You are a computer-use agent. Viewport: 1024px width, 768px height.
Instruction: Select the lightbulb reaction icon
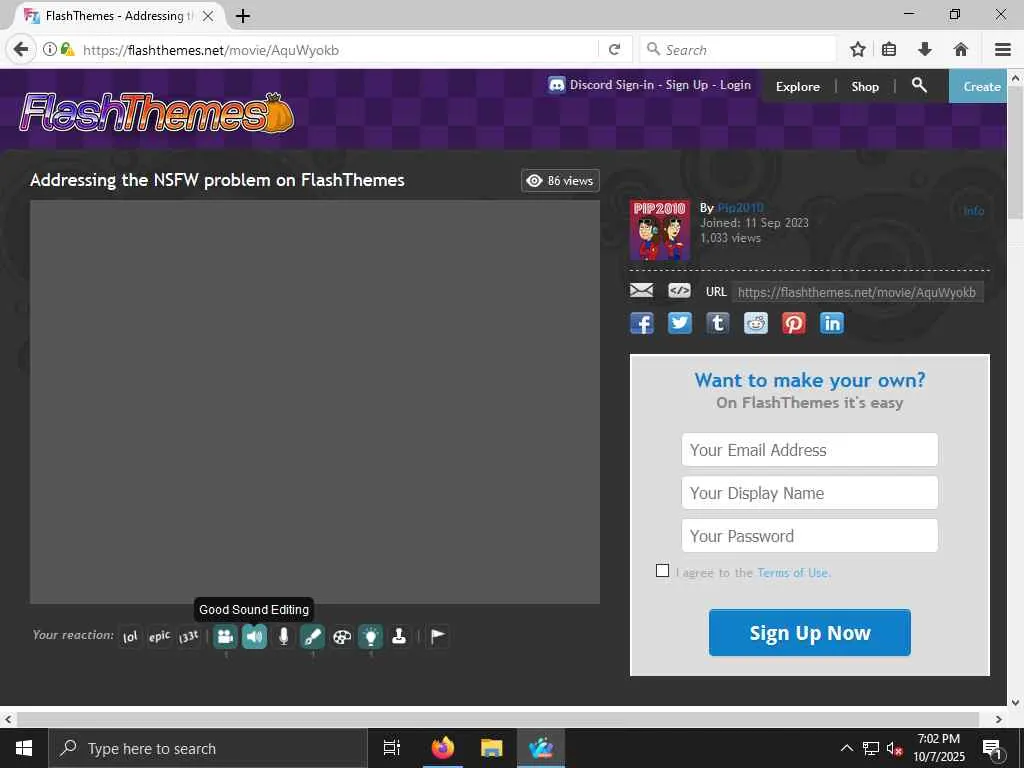pyautogui.click(x=370, y=636)
